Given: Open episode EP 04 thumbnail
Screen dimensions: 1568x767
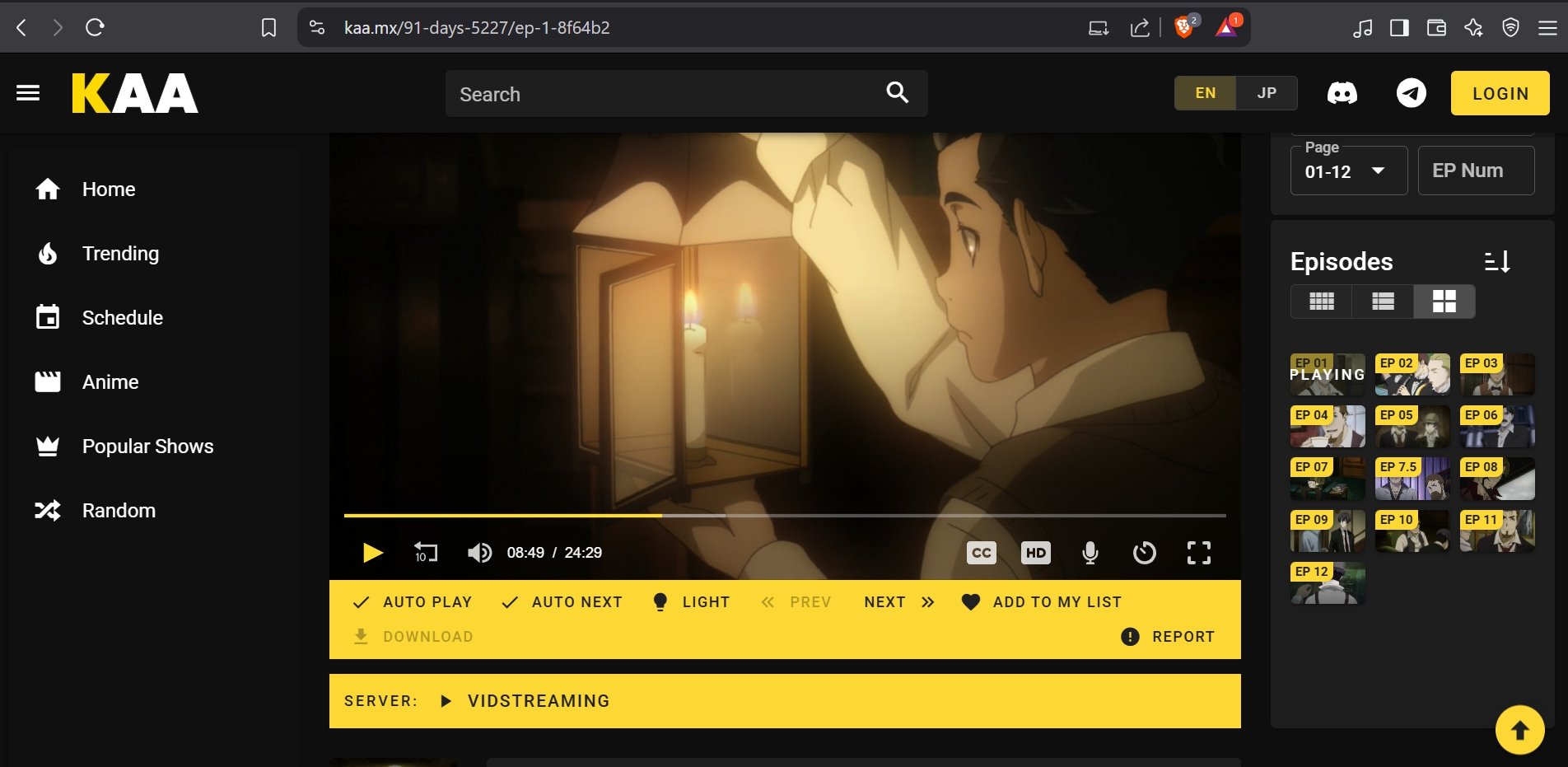Looking at the screenshot, I should (x=1328, y=427).
